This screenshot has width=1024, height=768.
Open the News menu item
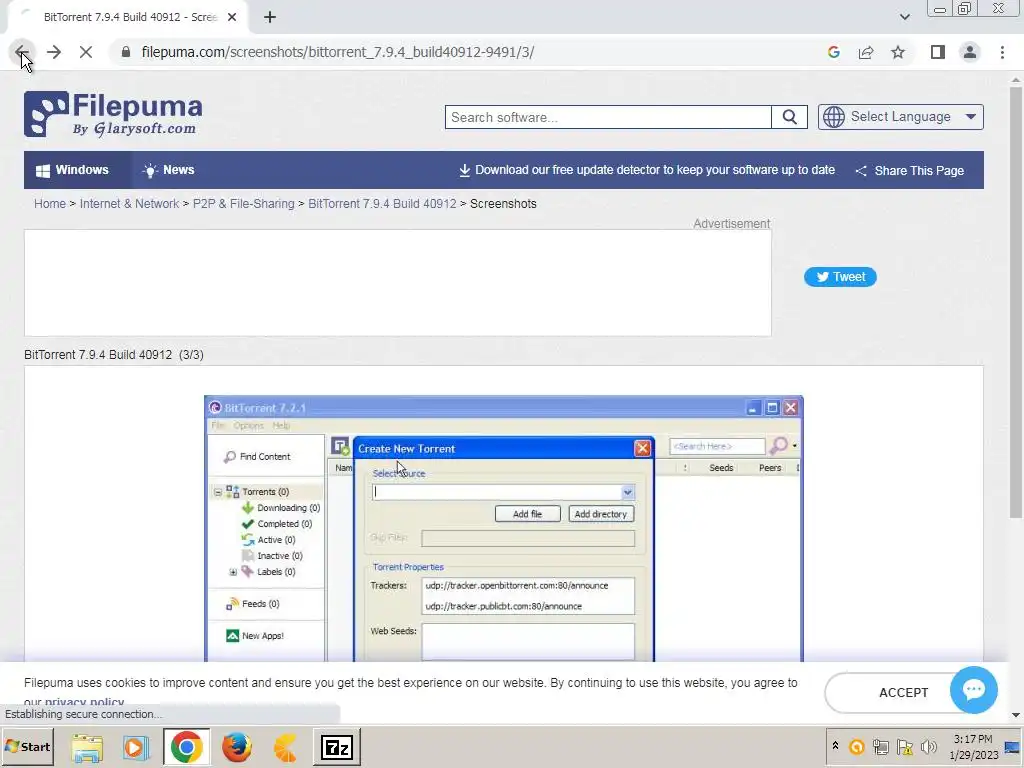(168, 170)
